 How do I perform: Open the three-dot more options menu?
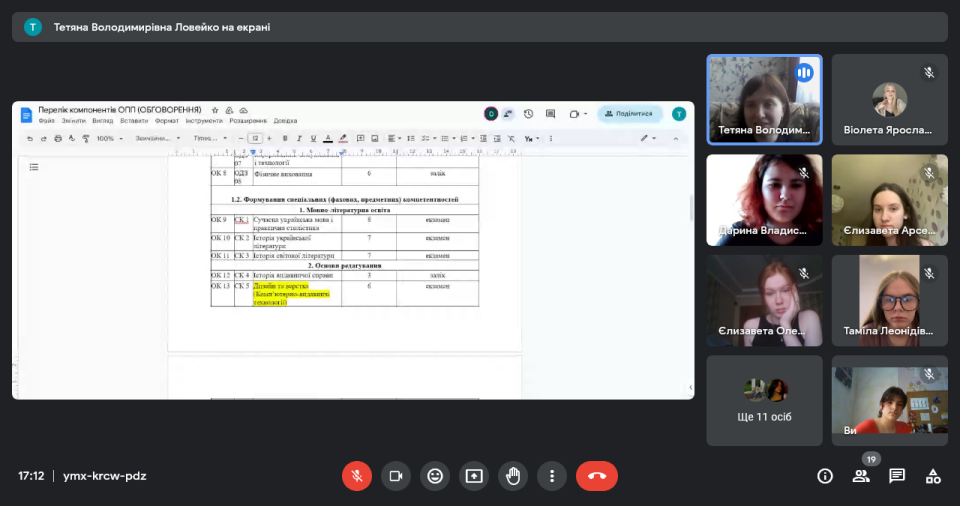click(x=552, y=476)
